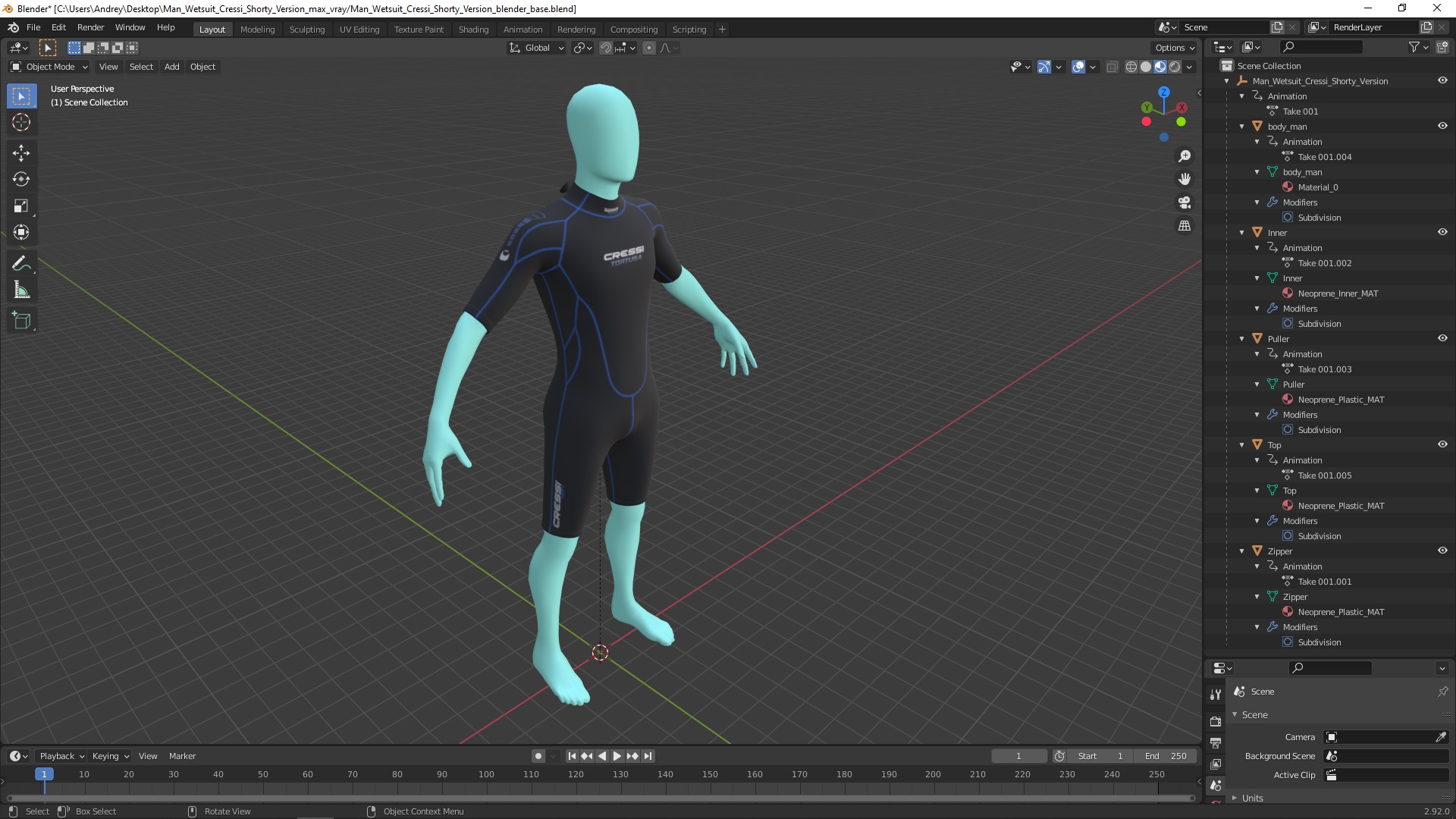Open the Options dropdown
Screen dimensions: 1456x819
(x=1175, y=48)
